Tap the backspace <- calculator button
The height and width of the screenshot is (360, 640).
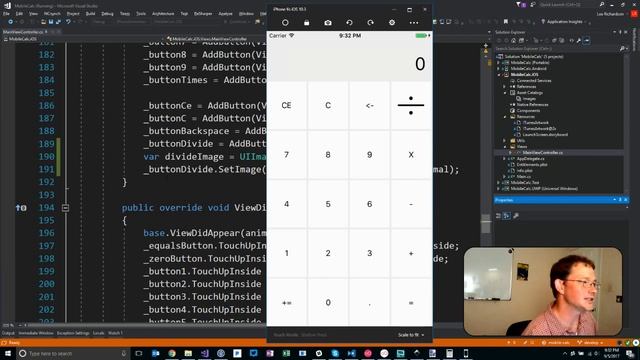(x=369, y=105)
